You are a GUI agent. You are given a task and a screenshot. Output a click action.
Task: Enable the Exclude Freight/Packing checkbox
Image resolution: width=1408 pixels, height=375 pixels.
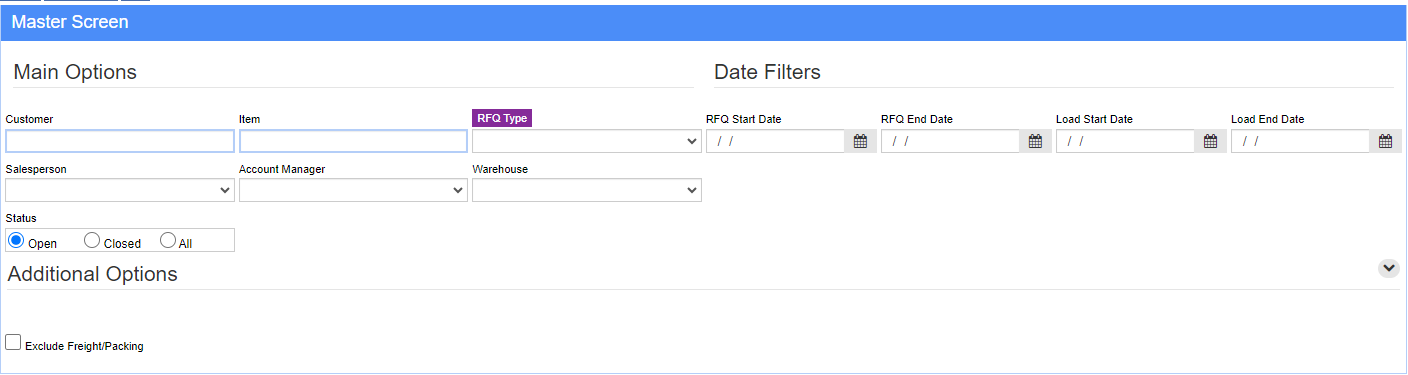click(13, 343)
